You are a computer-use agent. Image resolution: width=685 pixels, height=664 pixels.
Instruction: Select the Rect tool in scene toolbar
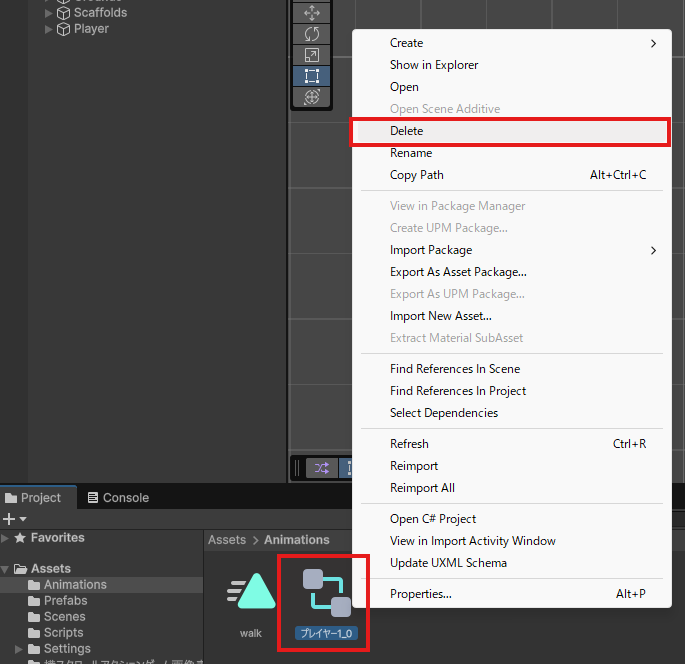click(x=311, y=76)
